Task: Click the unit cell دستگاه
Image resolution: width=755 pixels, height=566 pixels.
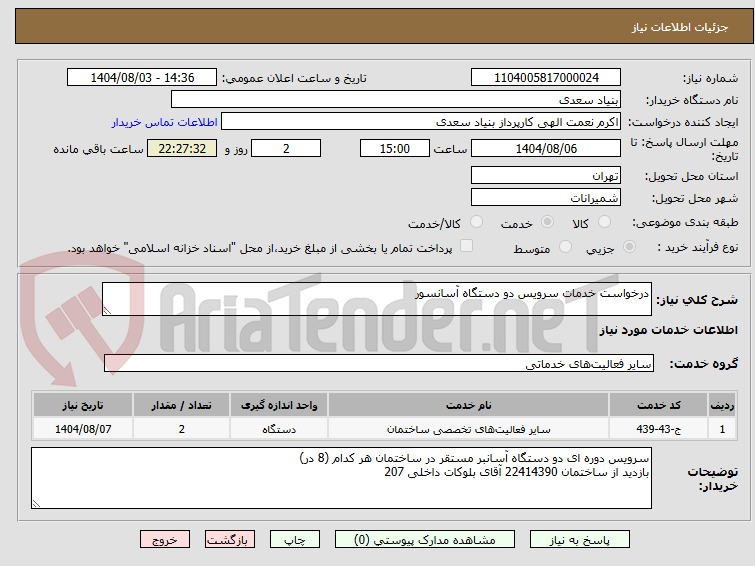Action: point(279,429)
